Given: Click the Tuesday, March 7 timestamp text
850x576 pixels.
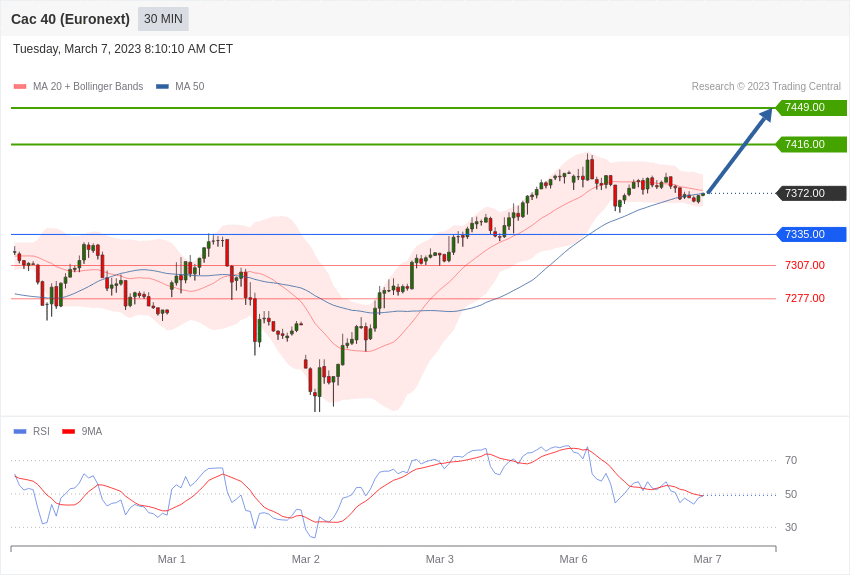Looking at the screenshot, I should coord(123,49).
